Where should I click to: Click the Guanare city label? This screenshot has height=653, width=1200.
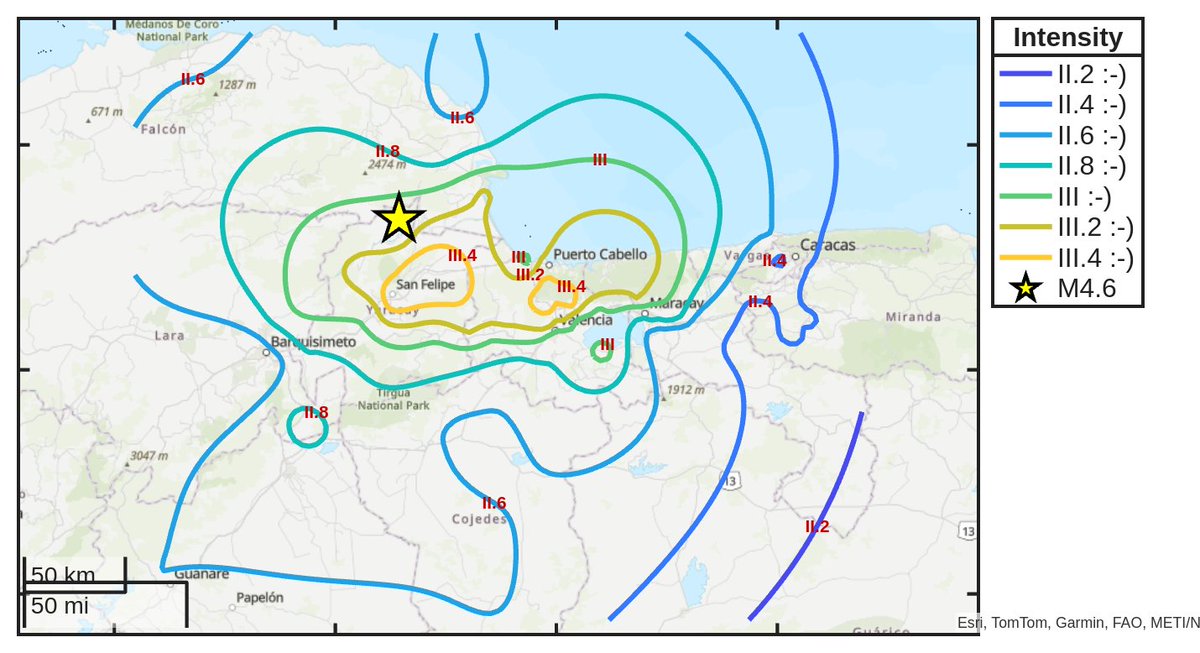click(201, 574)
